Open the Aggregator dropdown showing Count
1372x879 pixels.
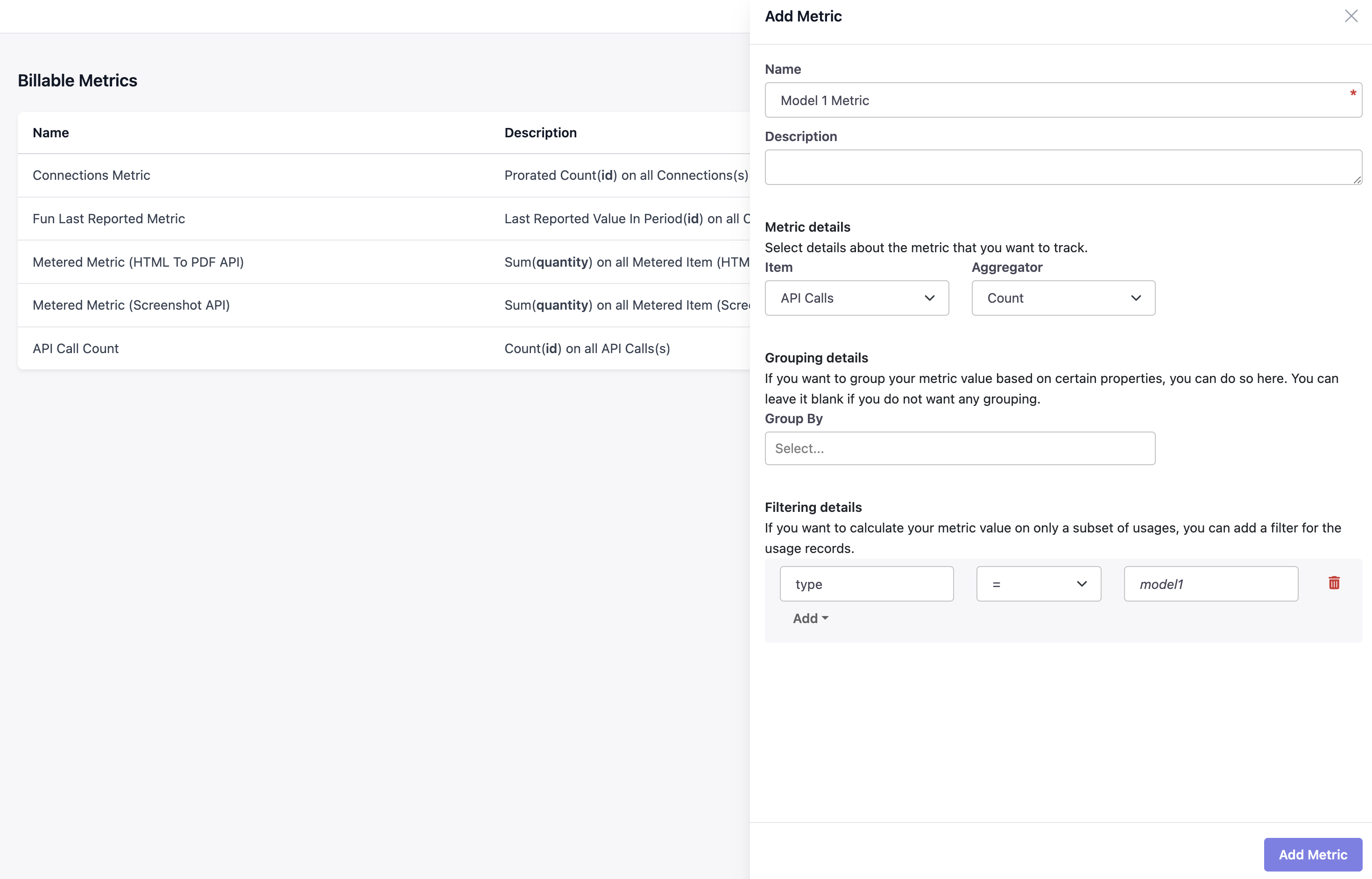(1063, 298)
